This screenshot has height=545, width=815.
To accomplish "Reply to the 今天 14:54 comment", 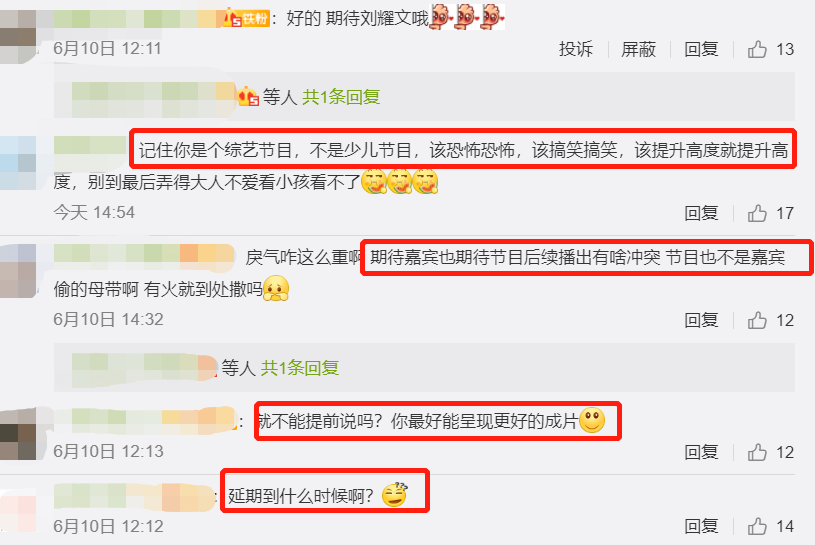I will coord(701,213).
